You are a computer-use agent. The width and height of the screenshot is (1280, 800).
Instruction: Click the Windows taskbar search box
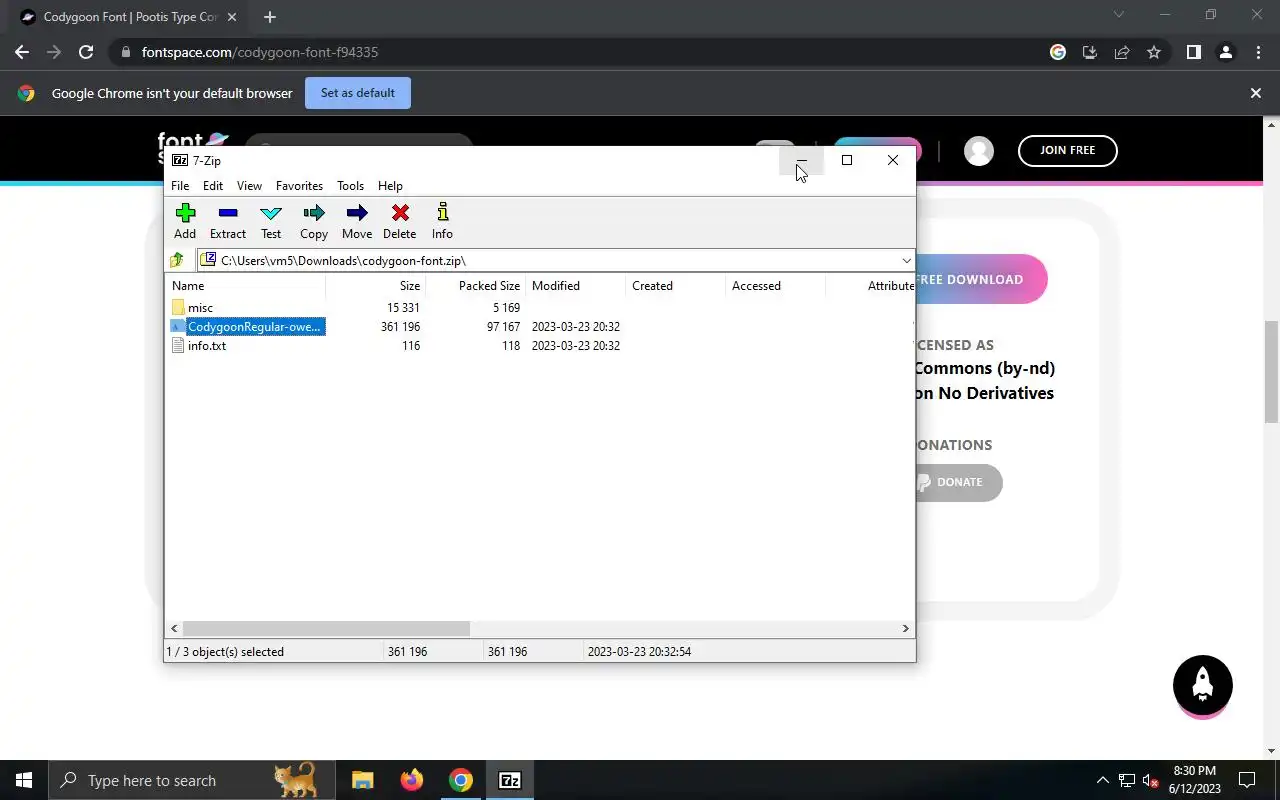click(x=190, y=780)
